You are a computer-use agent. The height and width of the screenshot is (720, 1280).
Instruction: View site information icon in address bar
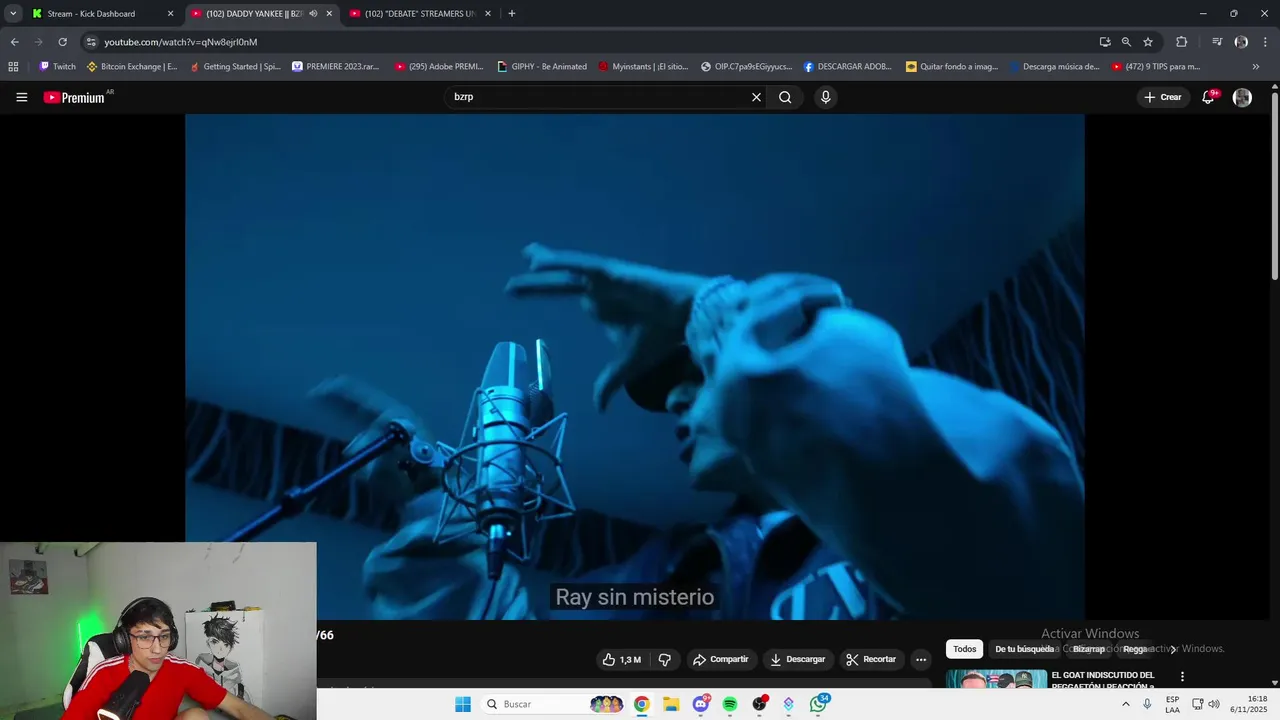point(91,42)
